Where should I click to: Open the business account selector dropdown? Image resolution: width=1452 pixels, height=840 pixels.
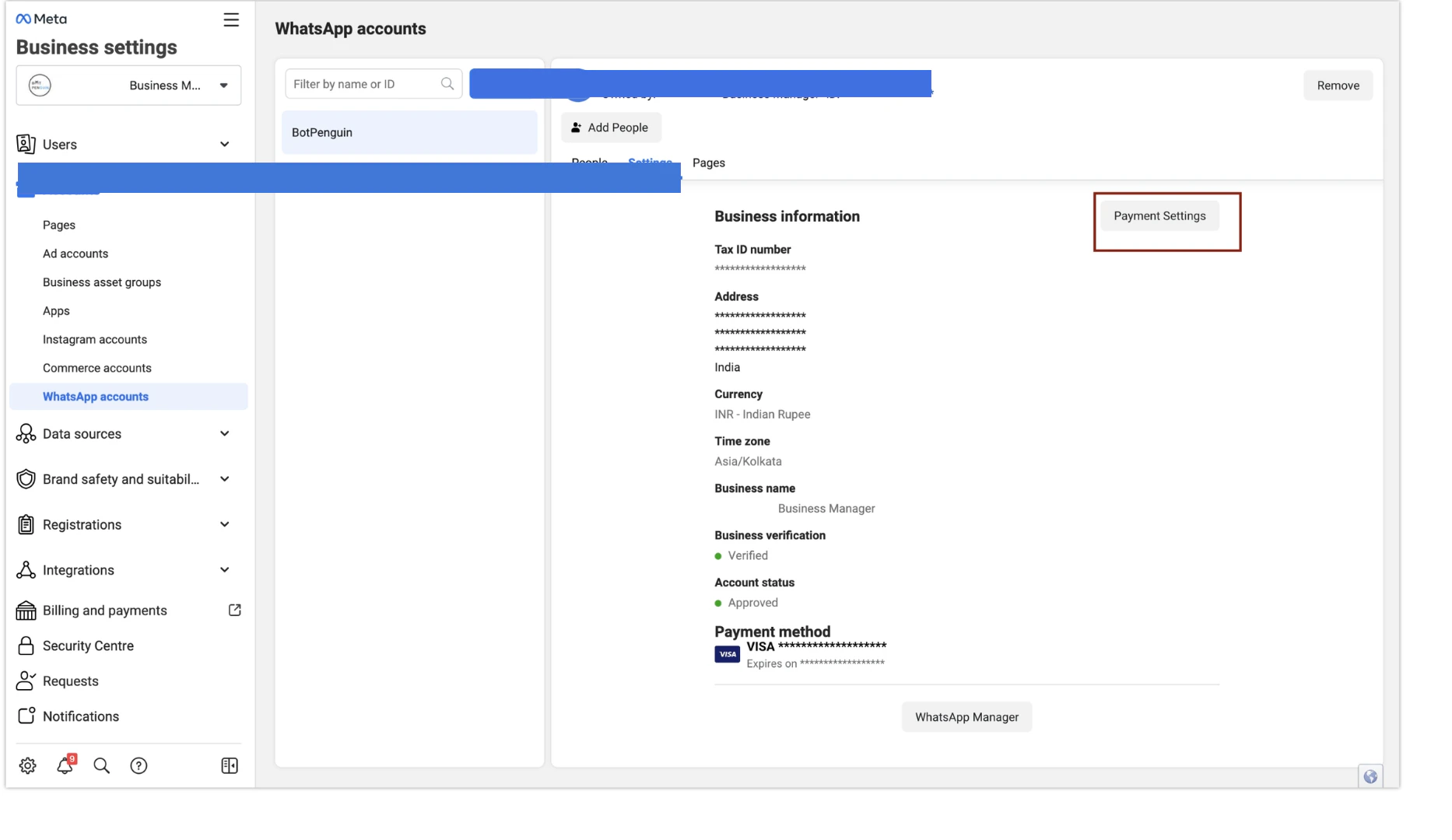coord(128,85)
